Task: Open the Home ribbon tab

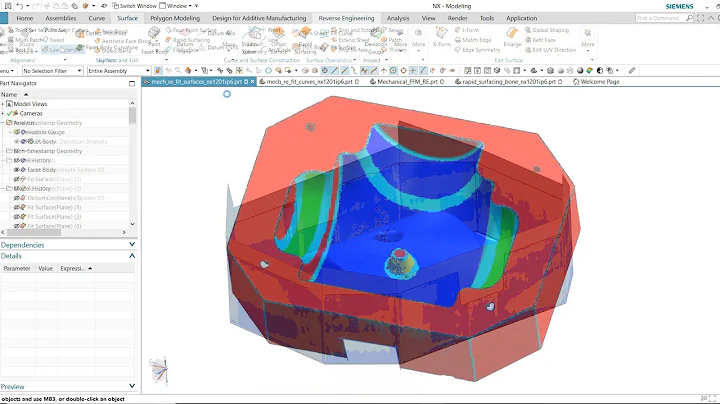Action: tap(25, 18)
